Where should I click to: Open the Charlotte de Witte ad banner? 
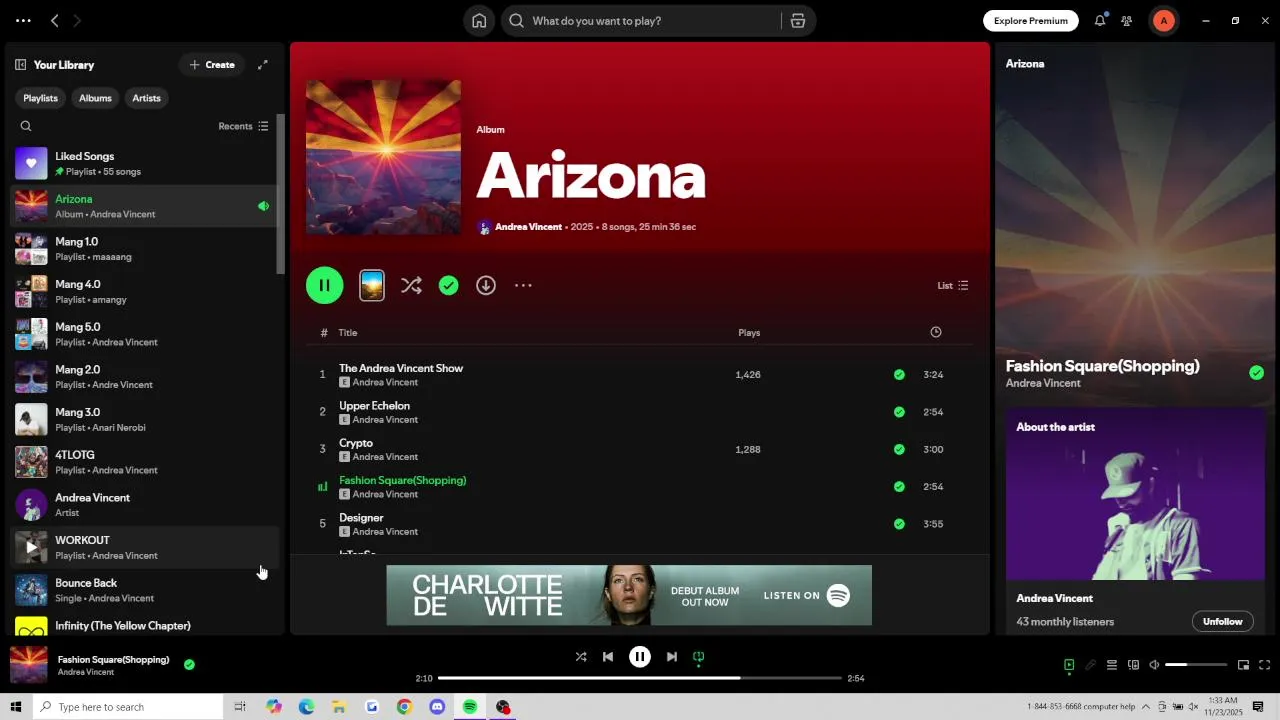pos(629,595)
